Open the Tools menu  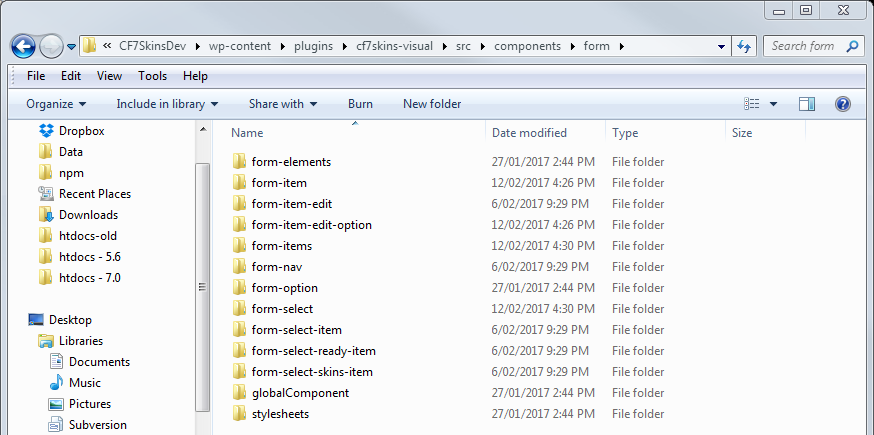[153, 76]
